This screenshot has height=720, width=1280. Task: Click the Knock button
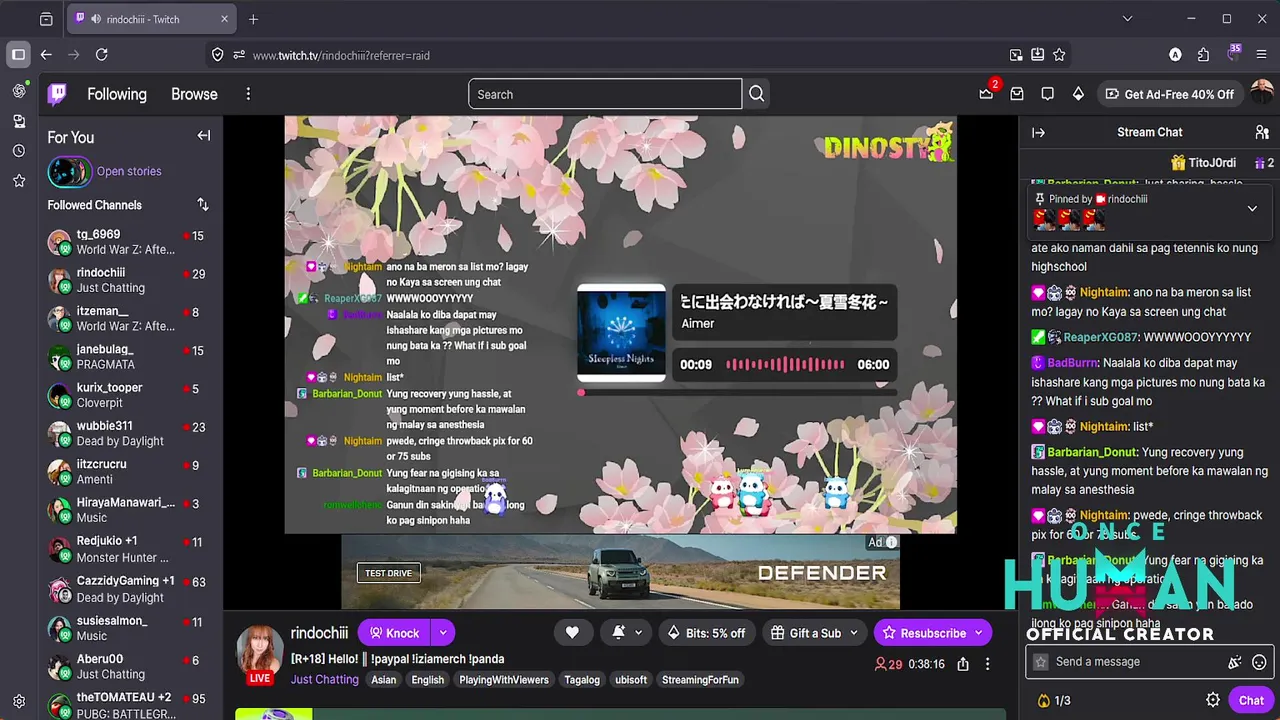(394, 633)
